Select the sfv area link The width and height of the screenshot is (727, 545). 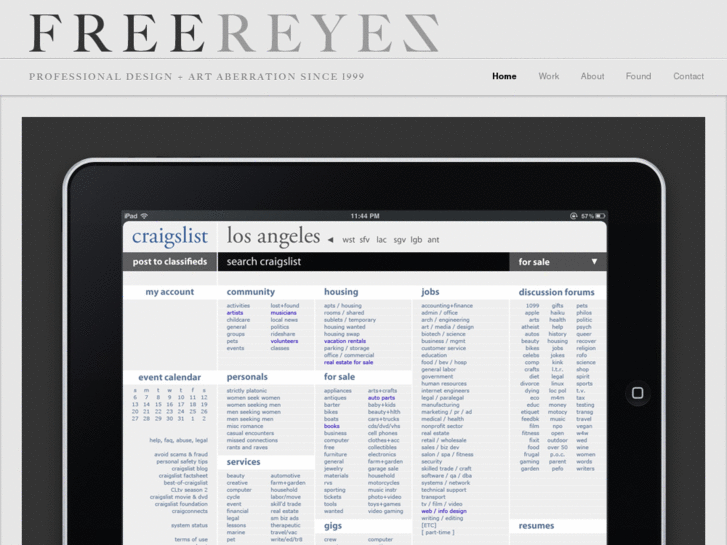[365, 240]
